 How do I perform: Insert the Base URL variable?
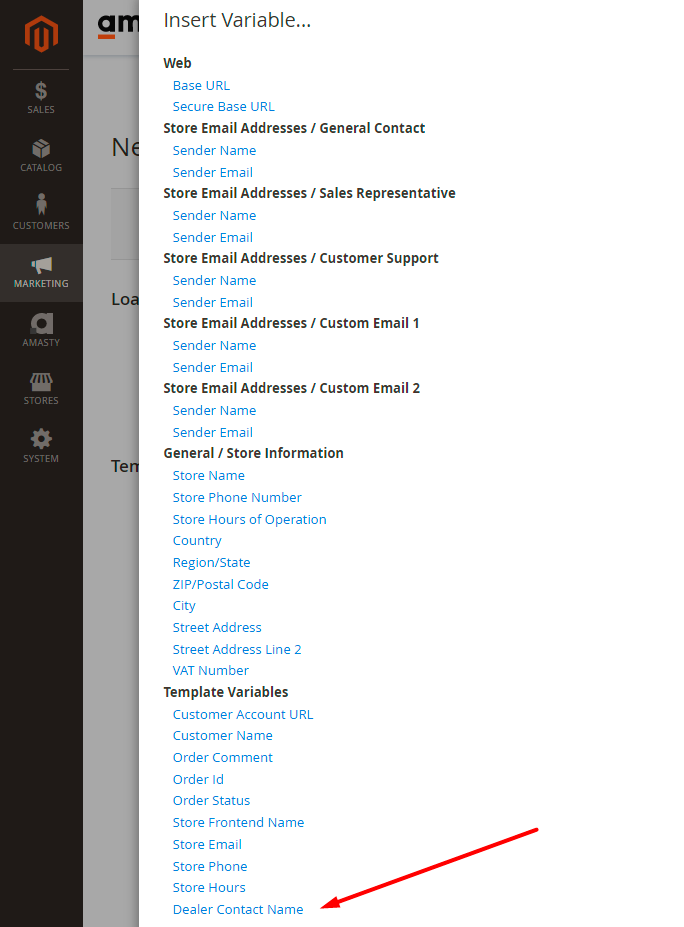pyautogui.click(x=201, y=85)
